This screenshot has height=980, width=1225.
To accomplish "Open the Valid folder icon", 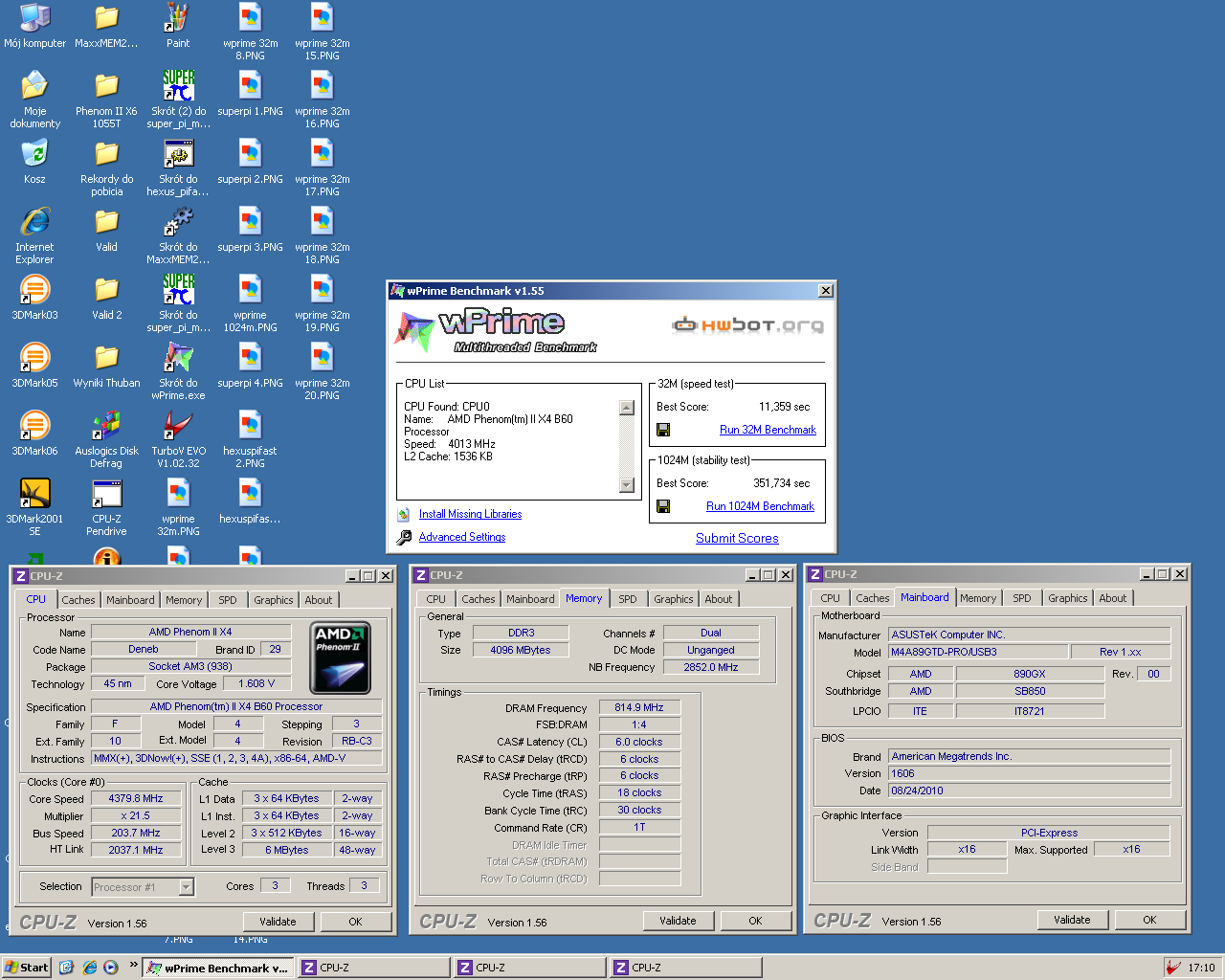I will click(106, 221).
